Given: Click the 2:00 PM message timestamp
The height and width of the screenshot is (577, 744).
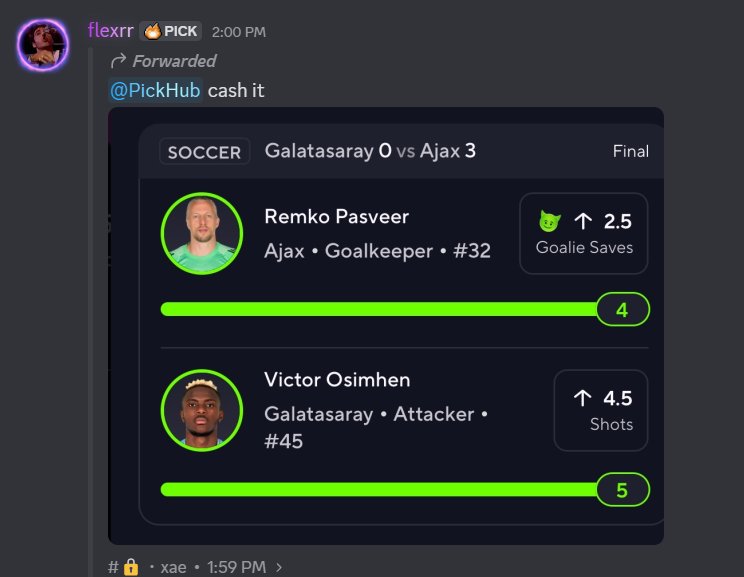Looking at the screenshot, I should point(239,32).
